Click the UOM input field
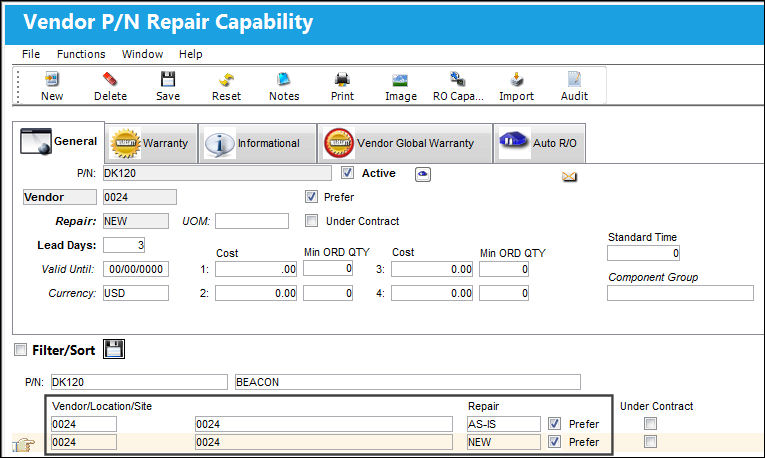Viewport: 765px width, 458px height. point(252,221)
